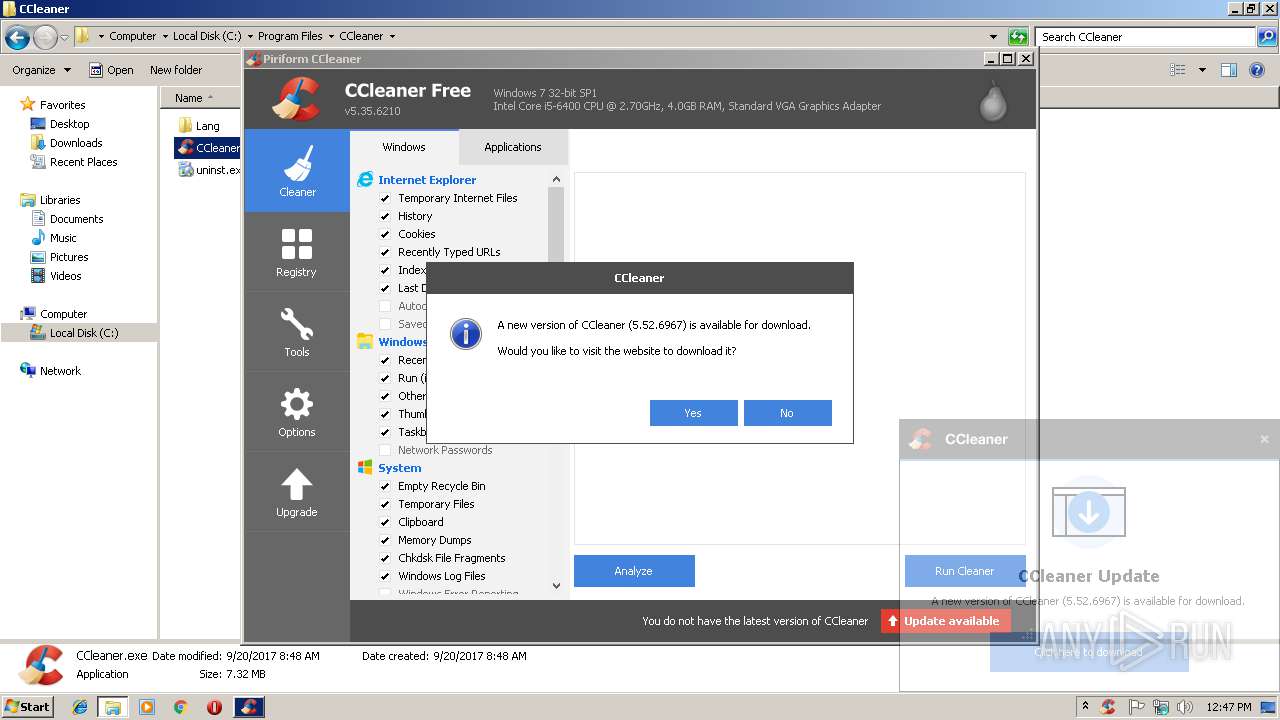The height and width of the screenshot is (720, 1280).
Task: Click Yes to visit the download website
Action: point(693,413)
